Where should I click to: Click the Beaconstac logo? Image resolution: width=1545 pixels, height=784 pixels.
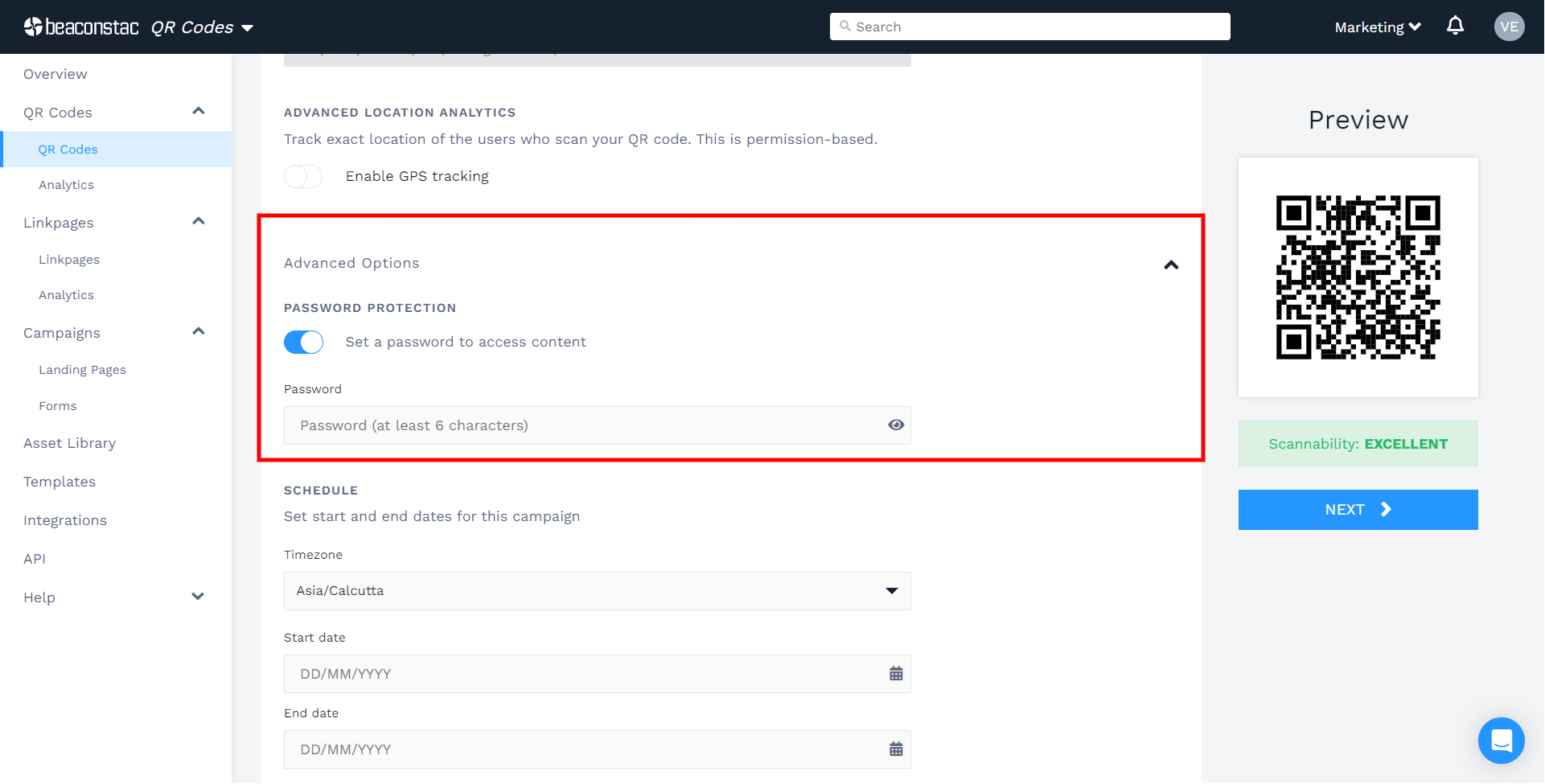click(x=81, y=27)
